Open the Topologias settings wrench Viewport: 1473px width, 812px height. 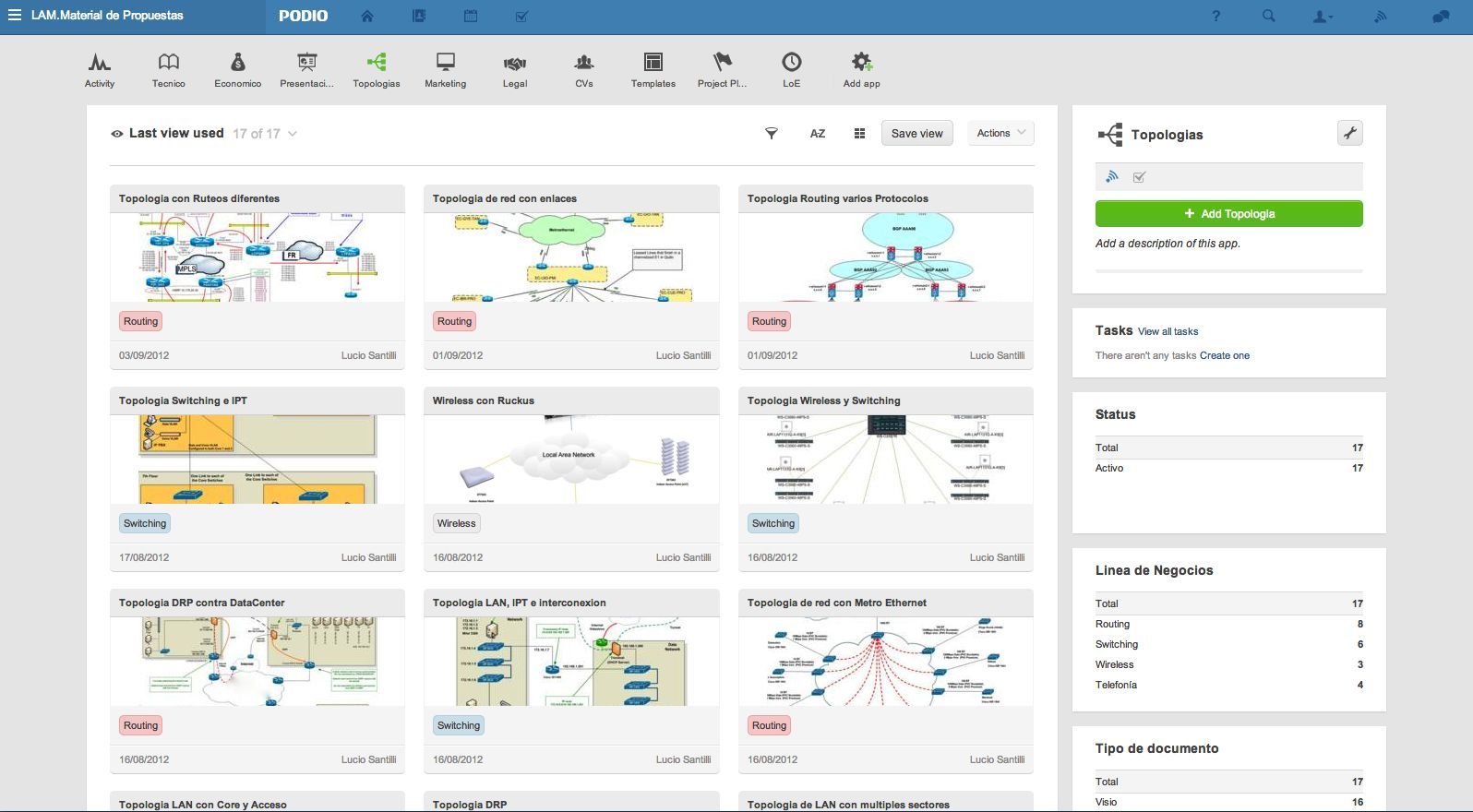pos(1349,133)
